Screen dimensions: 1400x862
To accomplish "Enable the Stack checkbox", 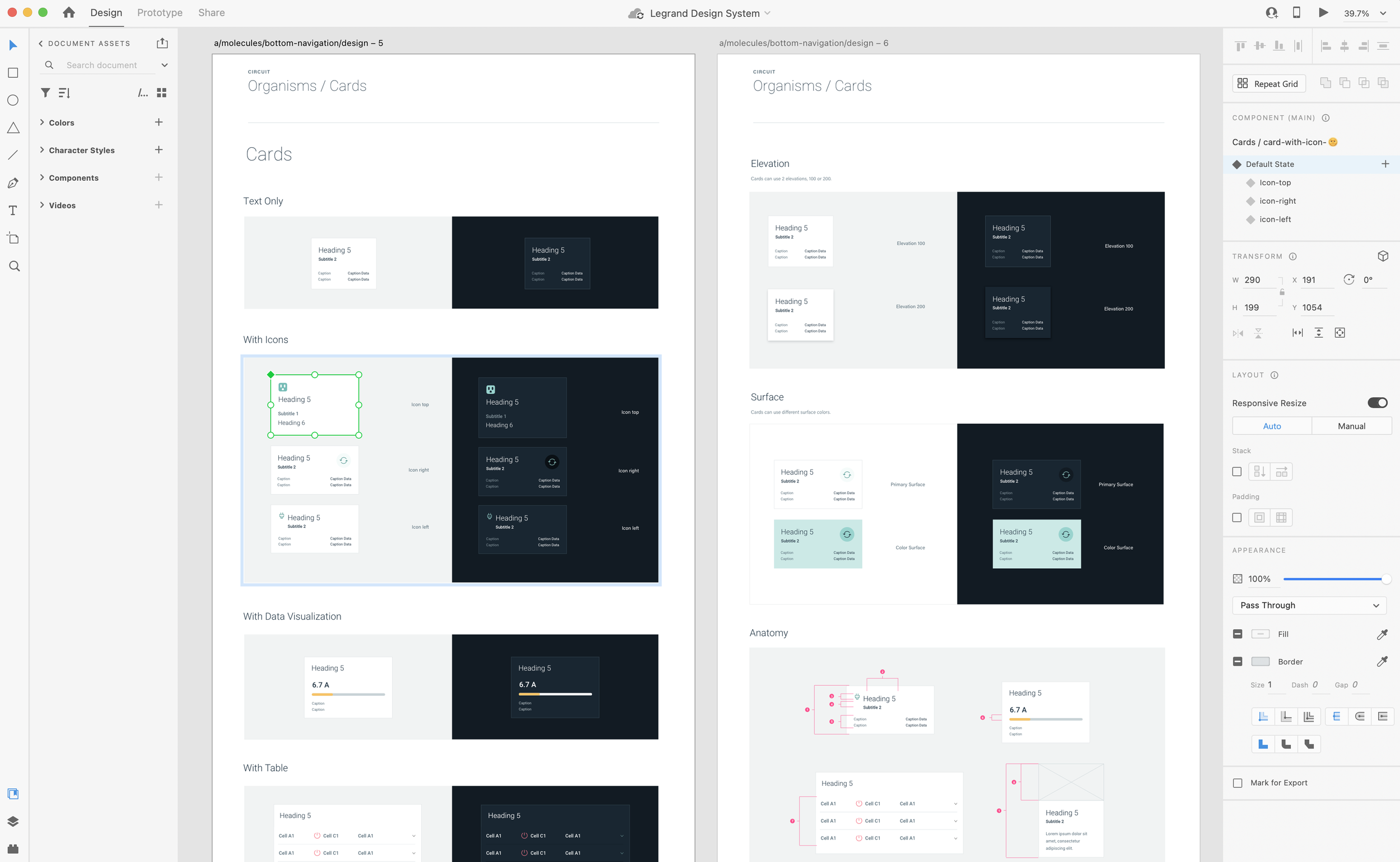I will click(1237, 471).
